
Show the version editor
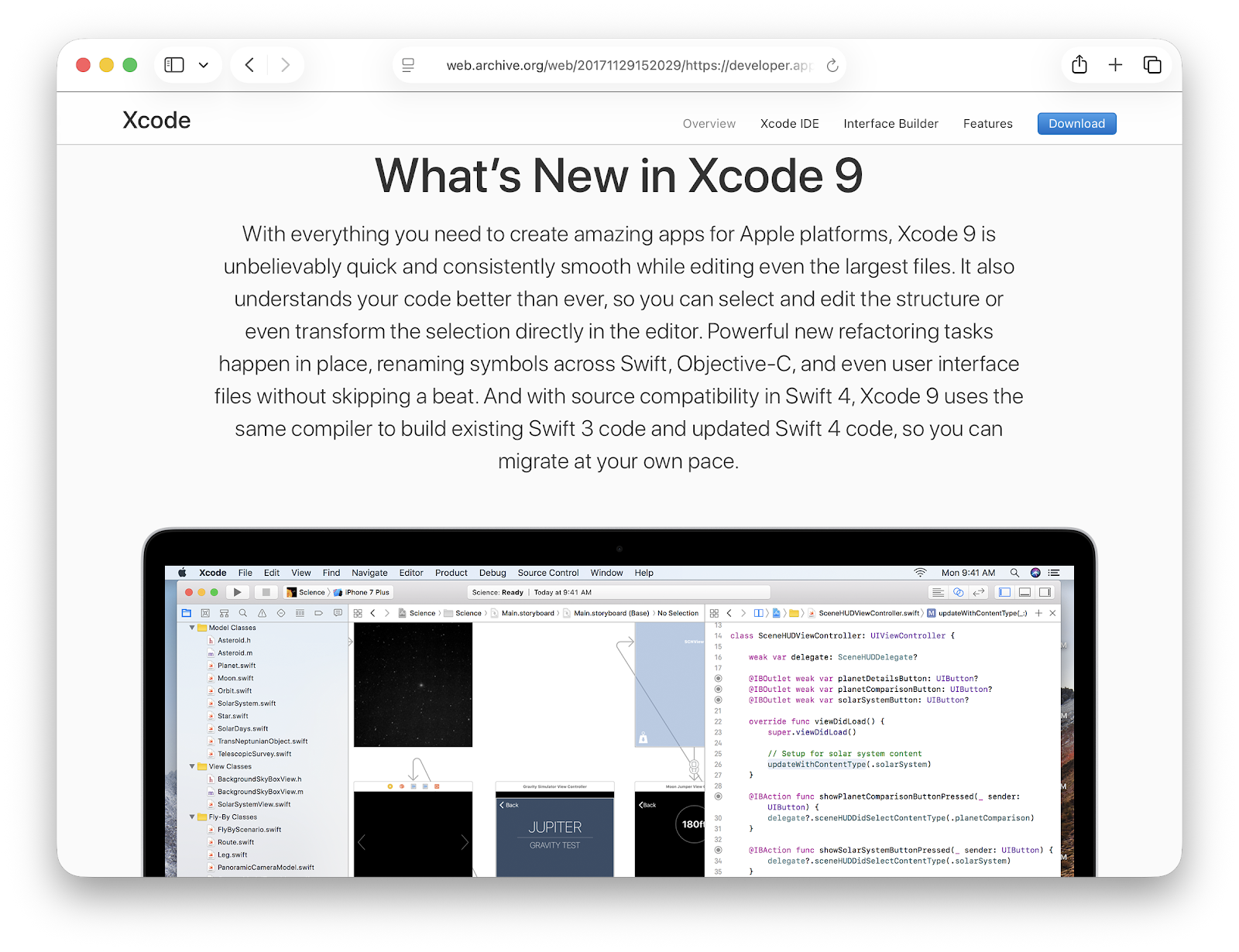pos(979,592)
